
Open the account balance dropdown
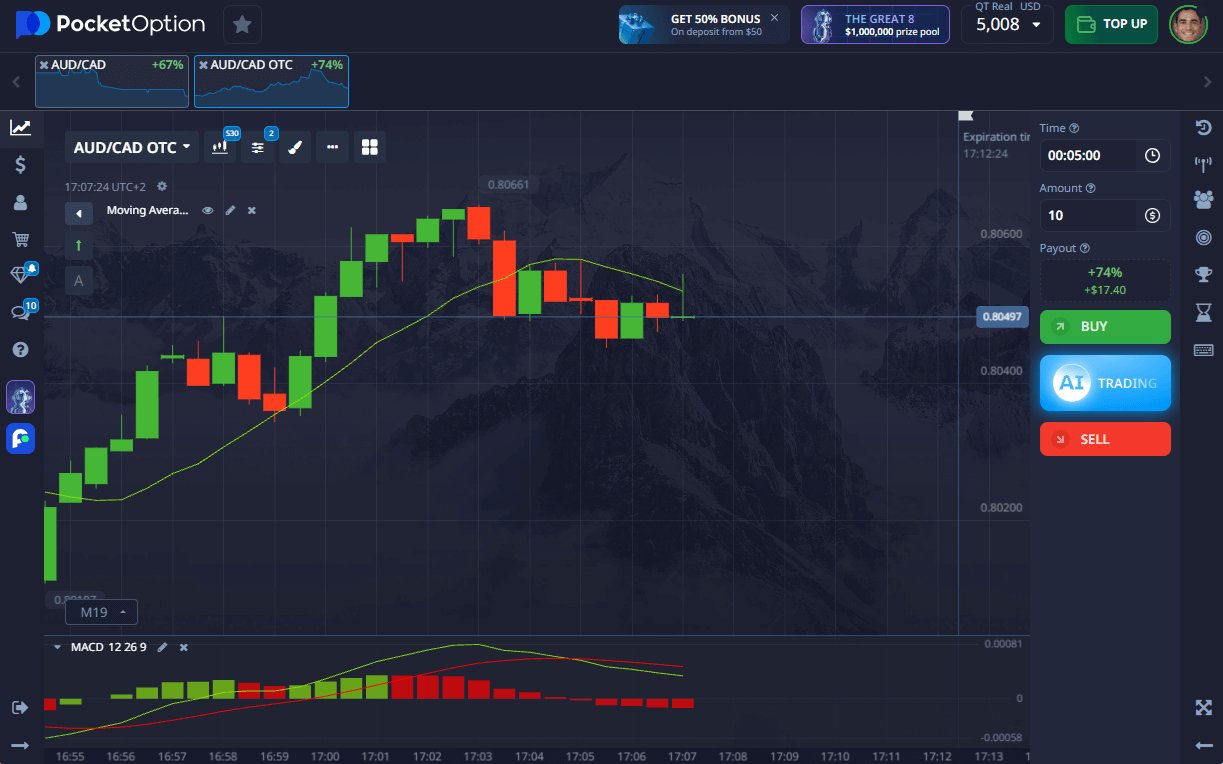[x=1007, y=24]
